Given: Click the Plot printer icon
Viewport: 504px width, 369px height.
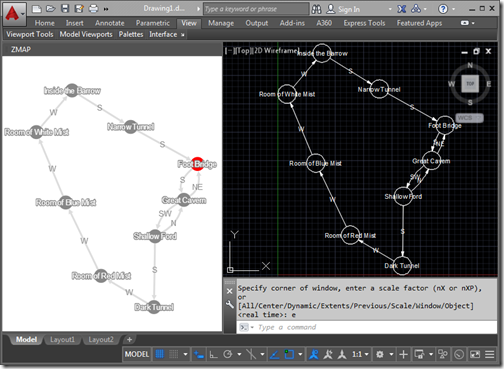Looking at the screenshot, I should (x=93, y=9).
